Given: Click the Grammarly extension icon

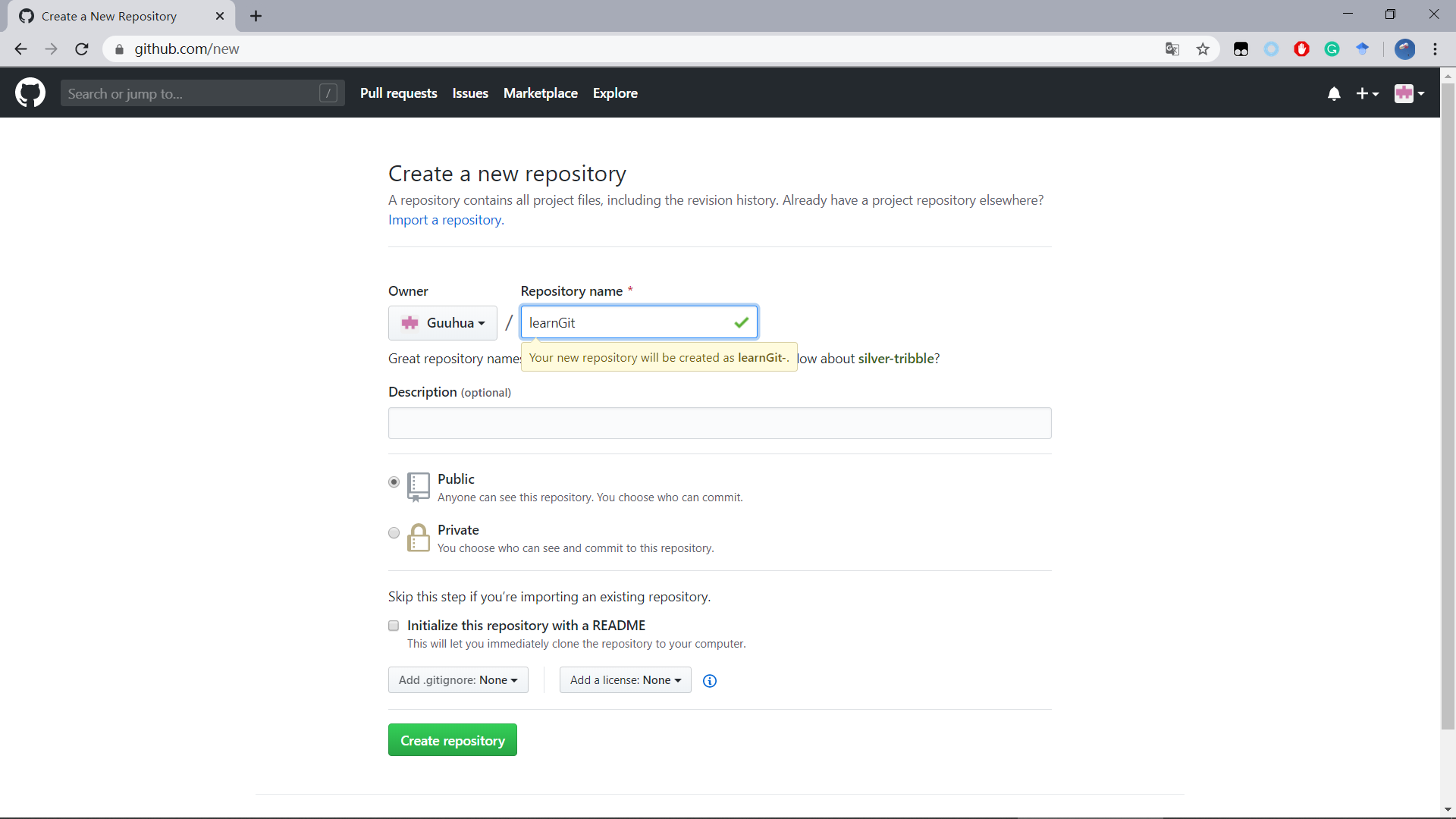Looking at the screenshot, I should pyautogui.click(x=1332, y=49).
